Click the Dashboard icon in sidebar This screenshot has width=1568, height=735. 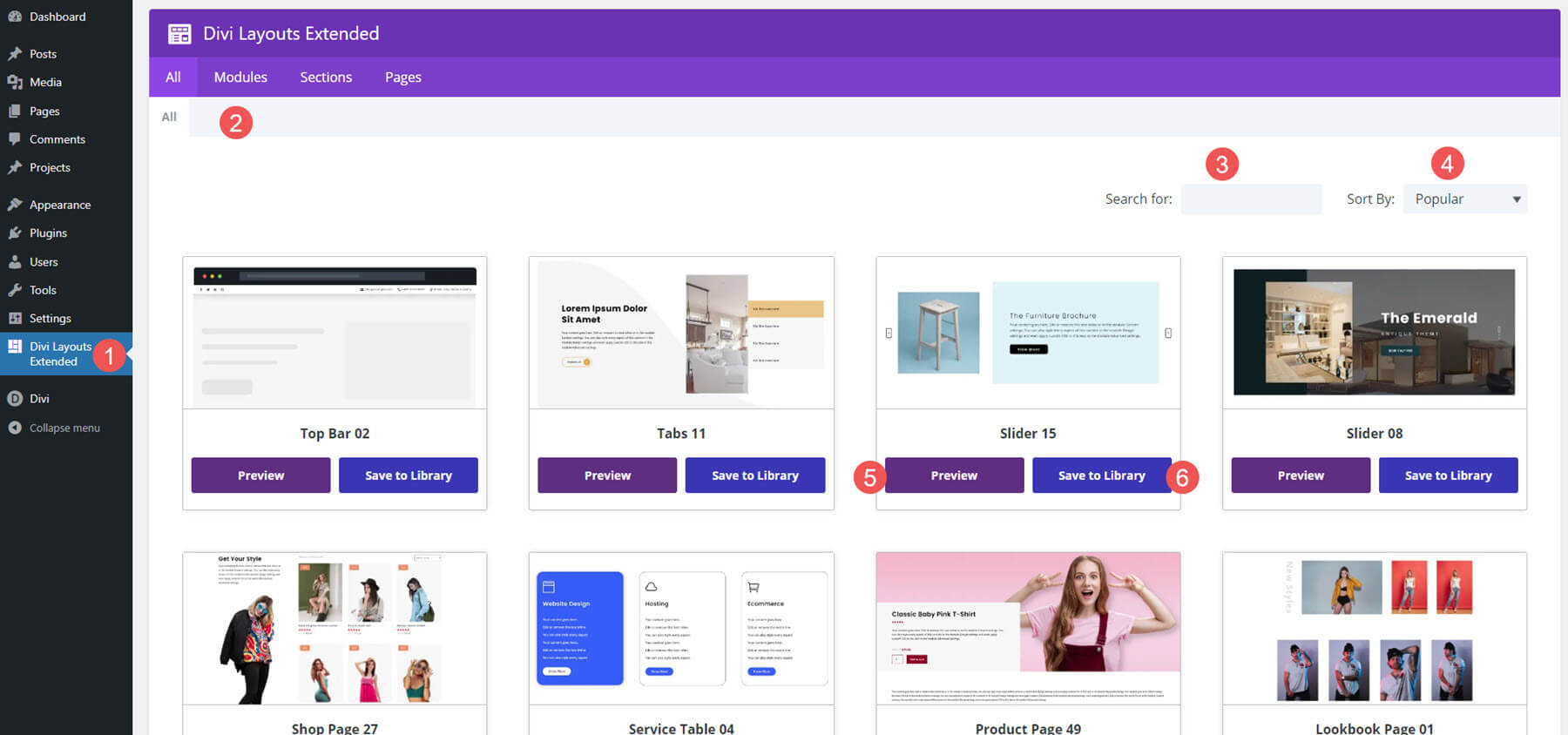[x=15, y=17]
